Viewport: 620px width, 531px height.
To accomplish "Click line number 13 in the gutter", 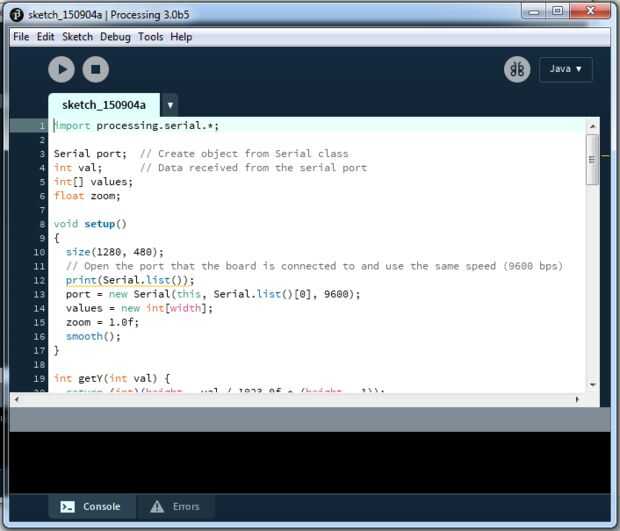I will [39, 294].
